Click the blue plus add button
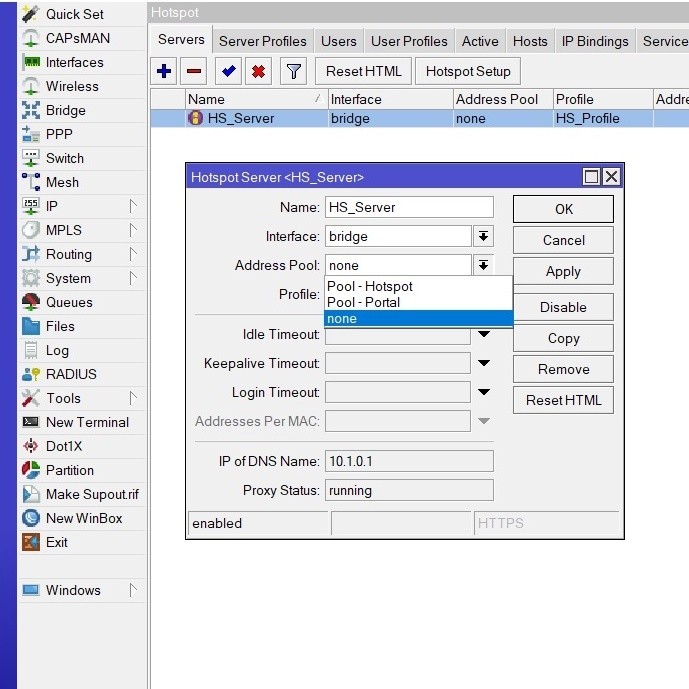The height and width of the screenshot is (689, 689). tap(163, 71)
